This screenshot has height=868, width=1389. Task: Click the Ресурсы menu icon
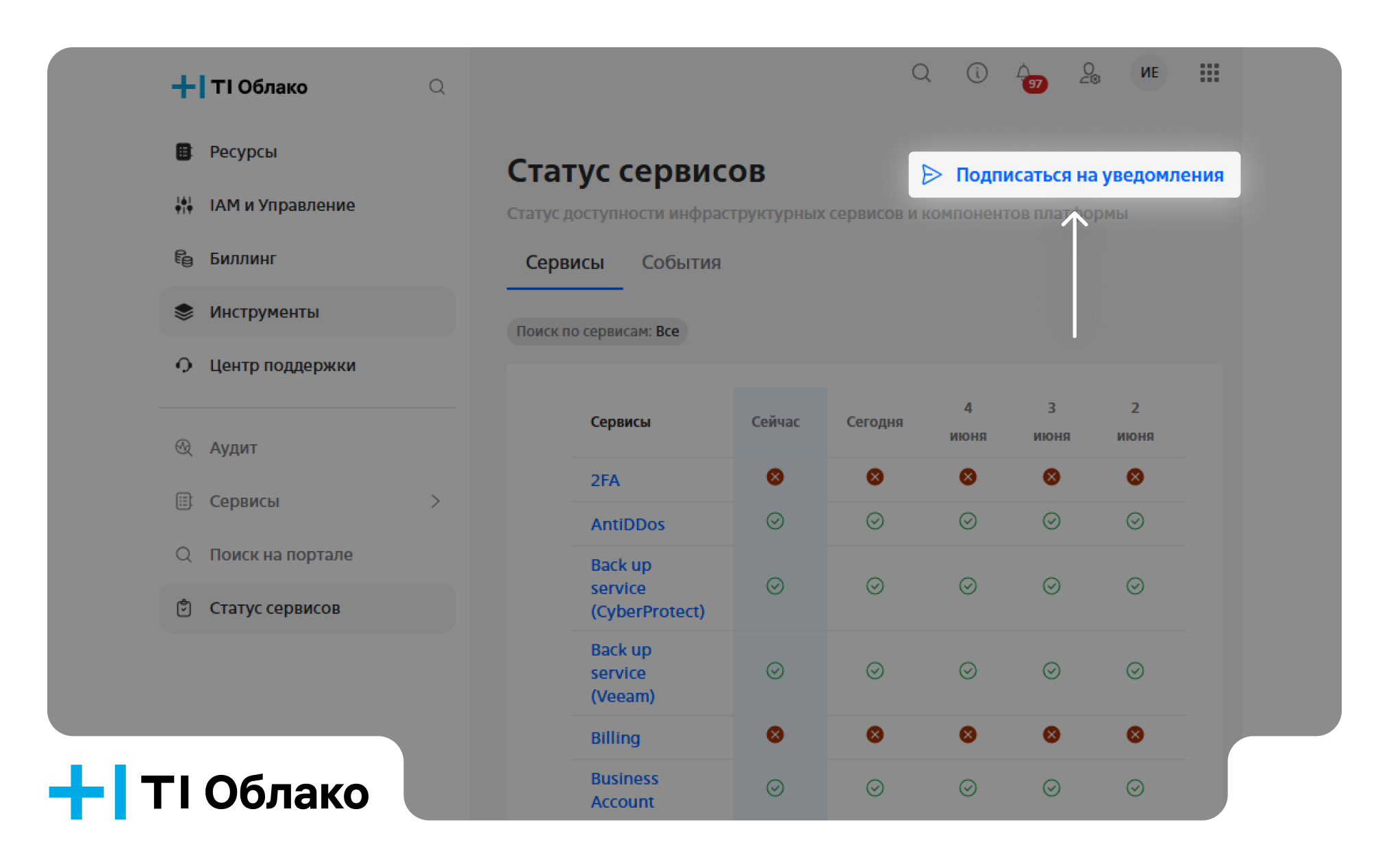pos(184,151)
